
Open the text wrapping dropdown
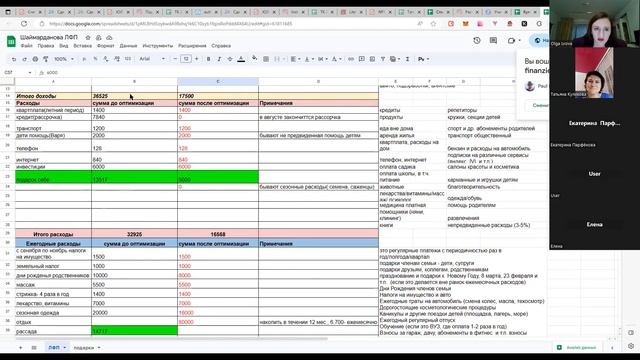(x=322, y=59)
